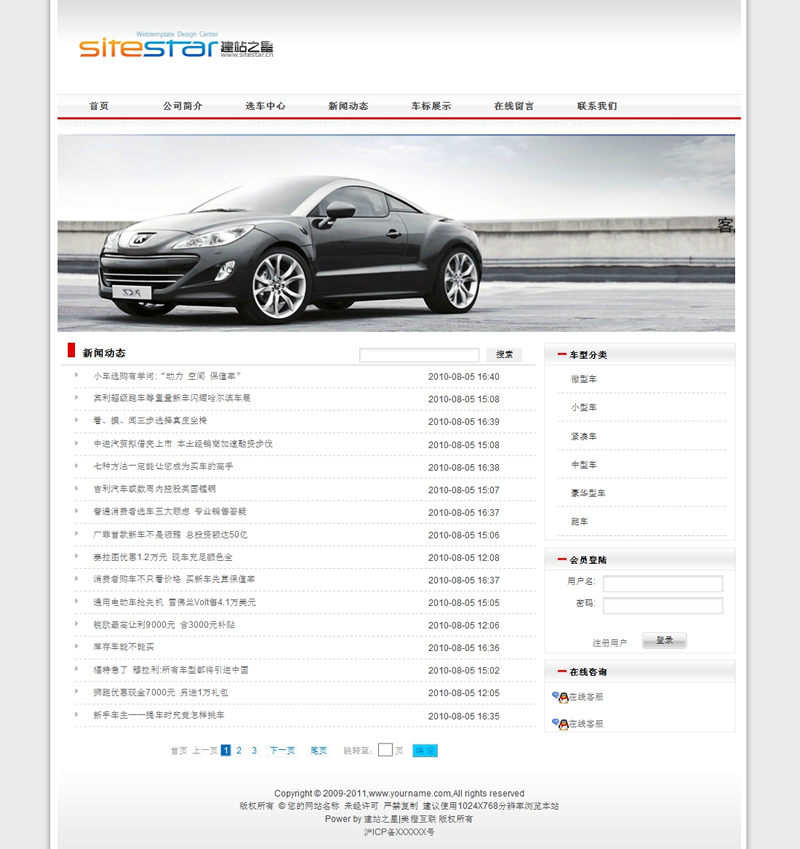Click arrow bullet beside 新手车主 article
This screenshot has height=849, width=800.
point(77,715)
